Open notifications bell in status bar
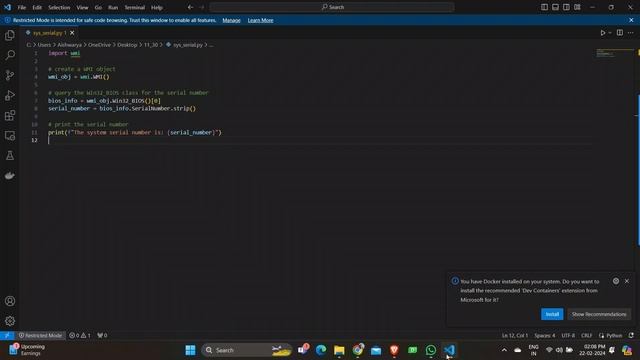This screenshot has height=360, width=640. [x=631, y=335]
